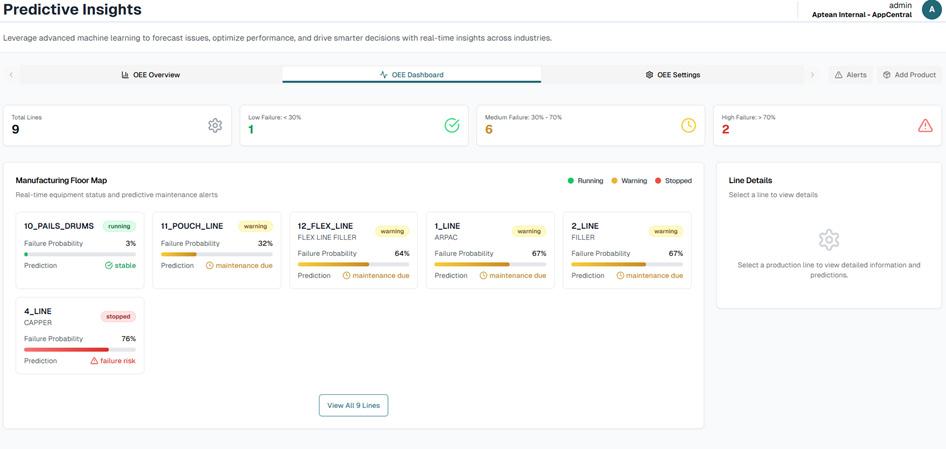This screenshot has width=946, height=449.
Task: Open the OEE Settings tab
Action: point(673,75)
